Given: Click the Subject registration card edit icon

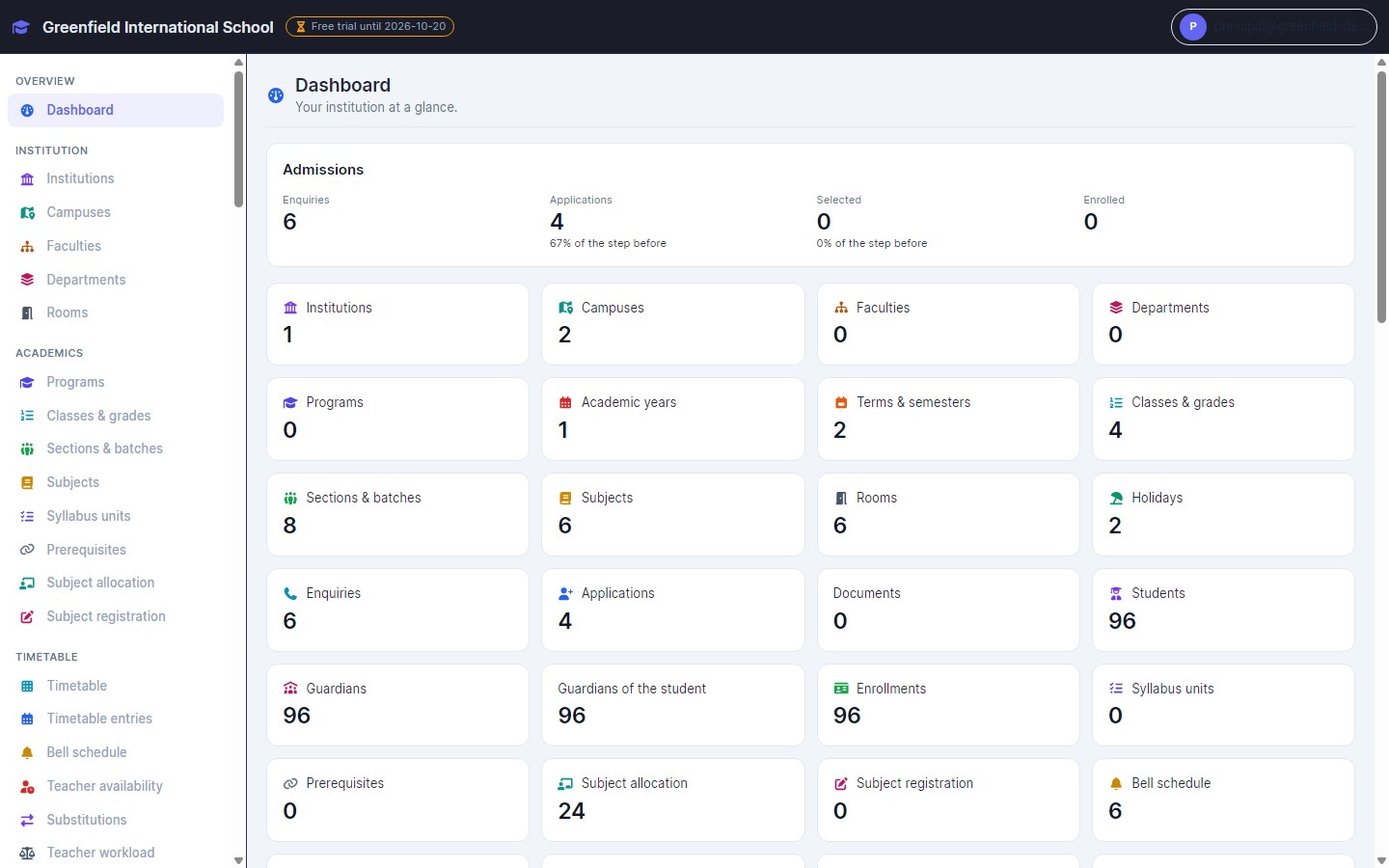Looking at the screenshot, I should [841, 784].
